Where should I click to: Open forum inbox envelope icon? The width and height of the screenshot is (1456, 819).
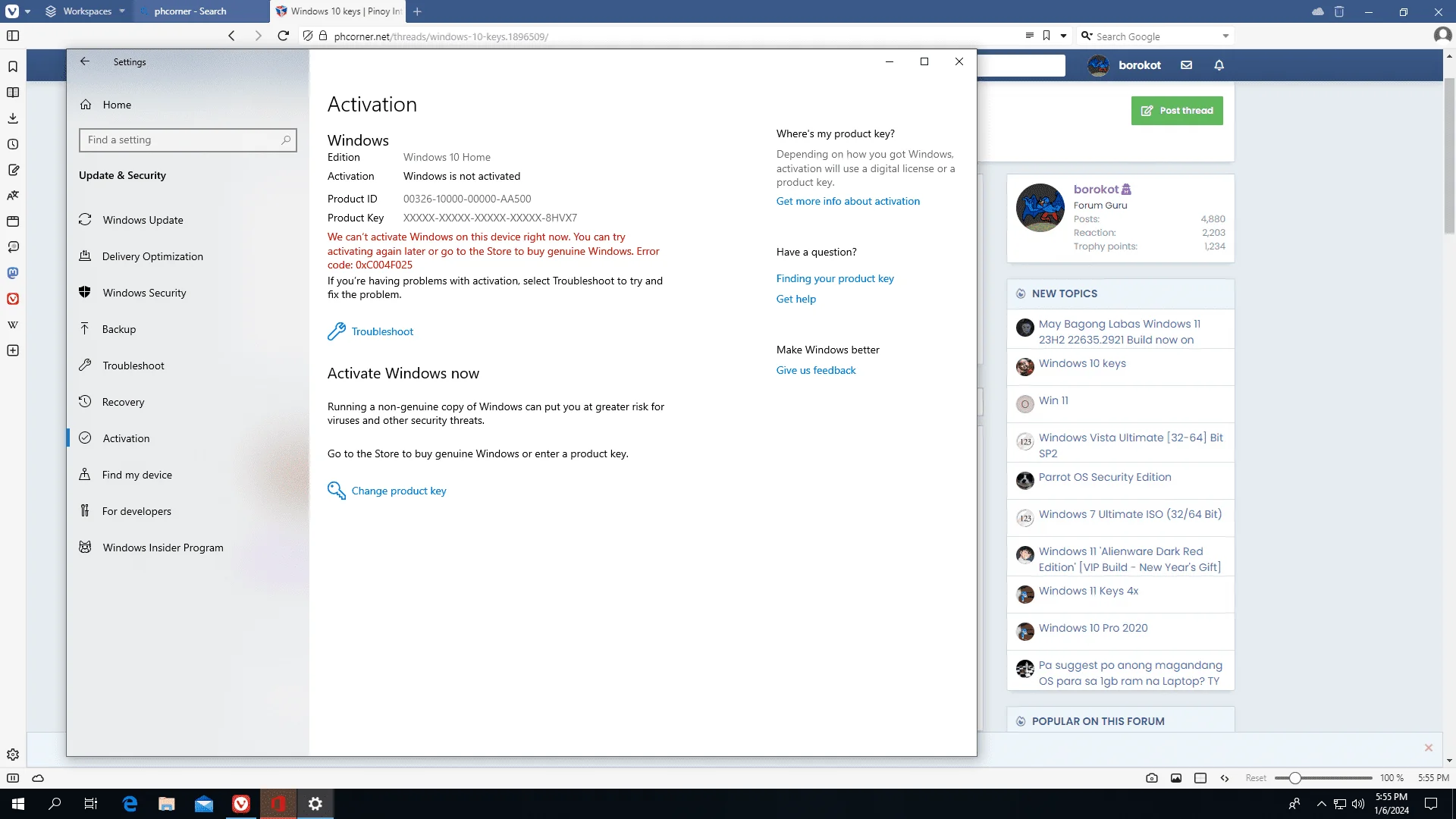[1186, 65]
